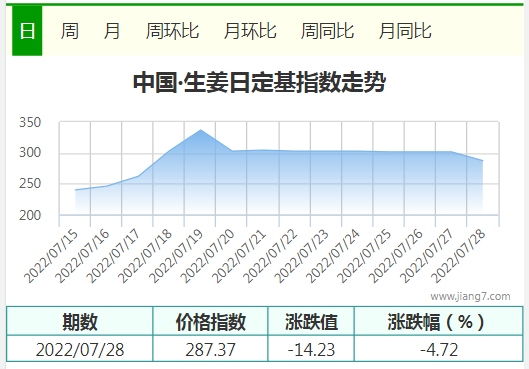Click the 2022/07/19 axis label
Image resolution: width=529 pixels, height=369 pixels.
click(176, 256)
